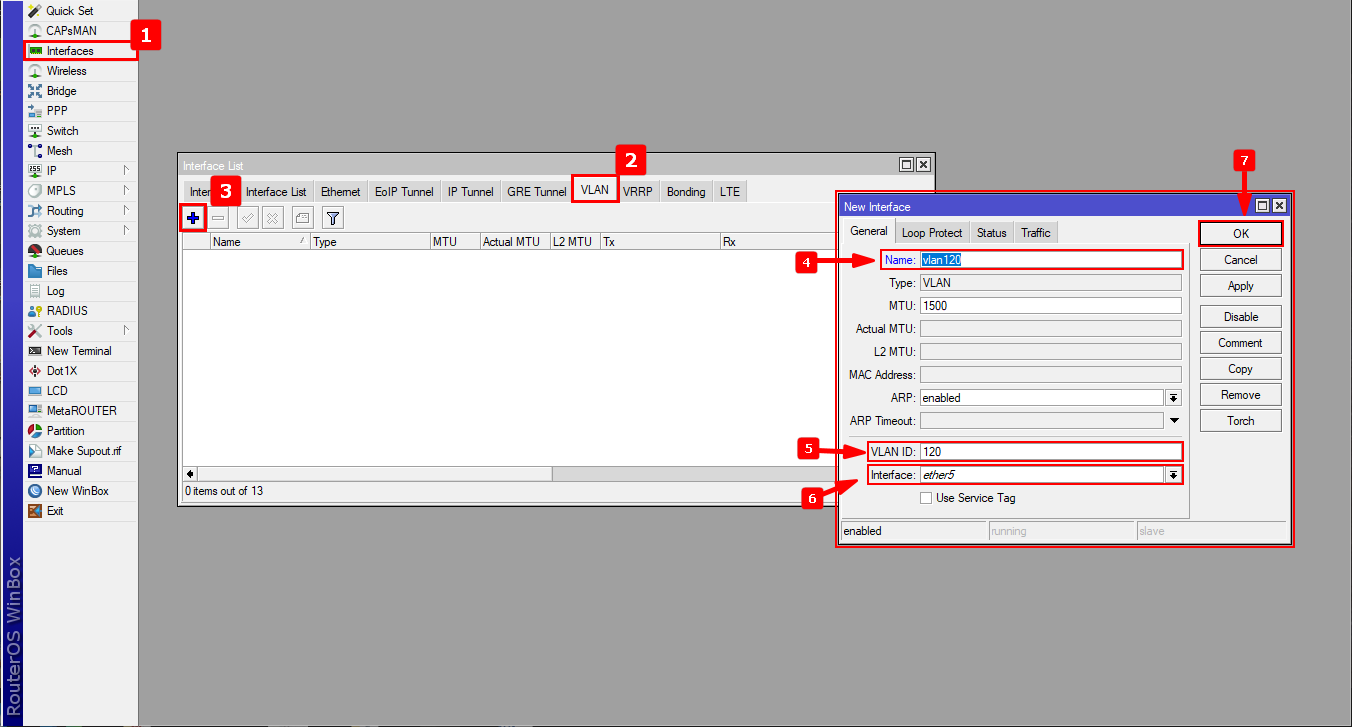Open the Files section
This screenshot has height=727, width=1352.
(57, 271)
